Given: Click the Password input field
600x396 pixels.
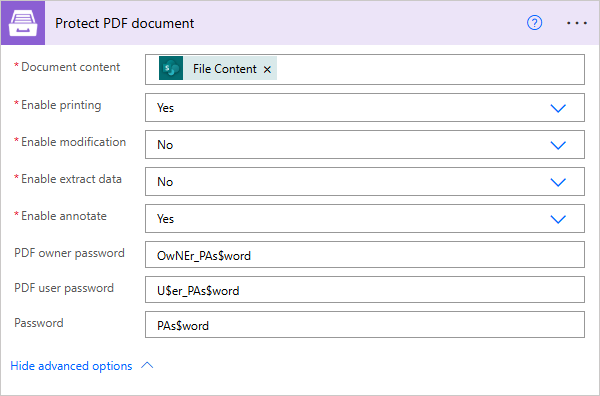Looking at the screenshot, I should pos(365,325).
